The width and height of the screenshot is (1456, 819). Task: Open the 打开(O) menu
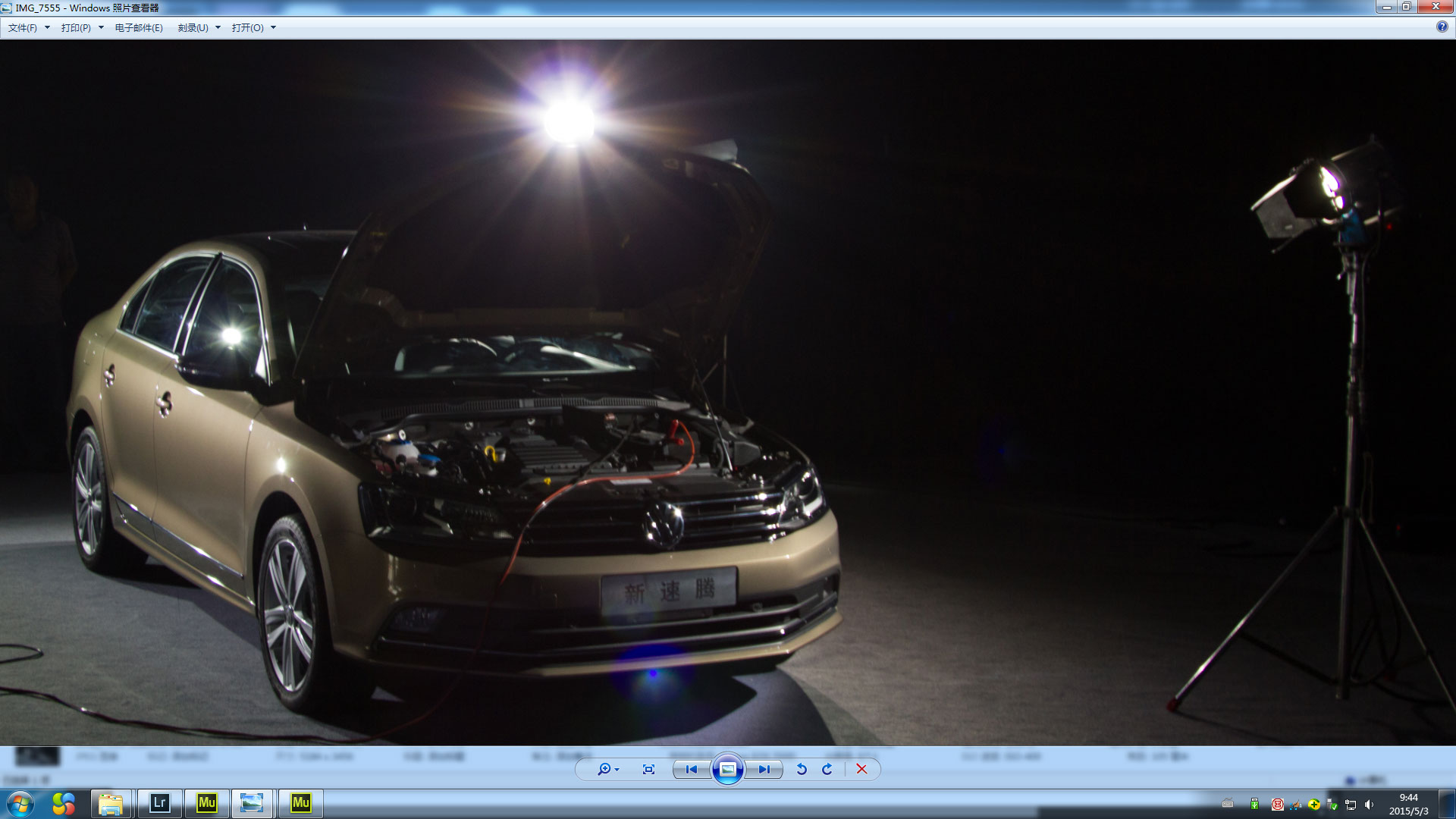point(248,27)
